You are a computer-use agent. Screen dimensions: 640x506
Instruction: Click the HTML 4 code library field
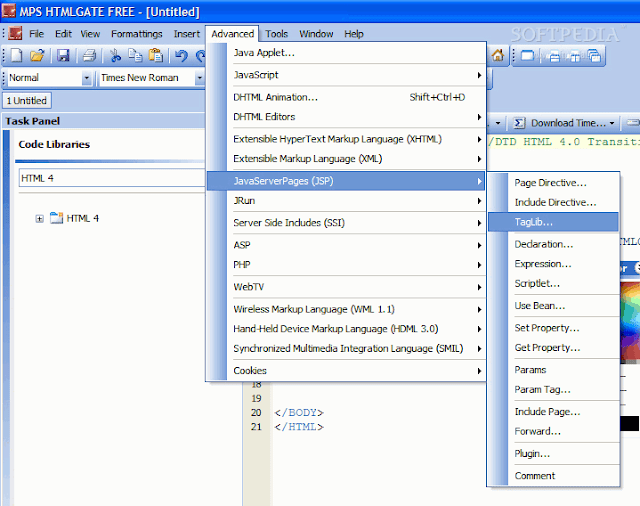pyautogui.click(x=112, y=178)
